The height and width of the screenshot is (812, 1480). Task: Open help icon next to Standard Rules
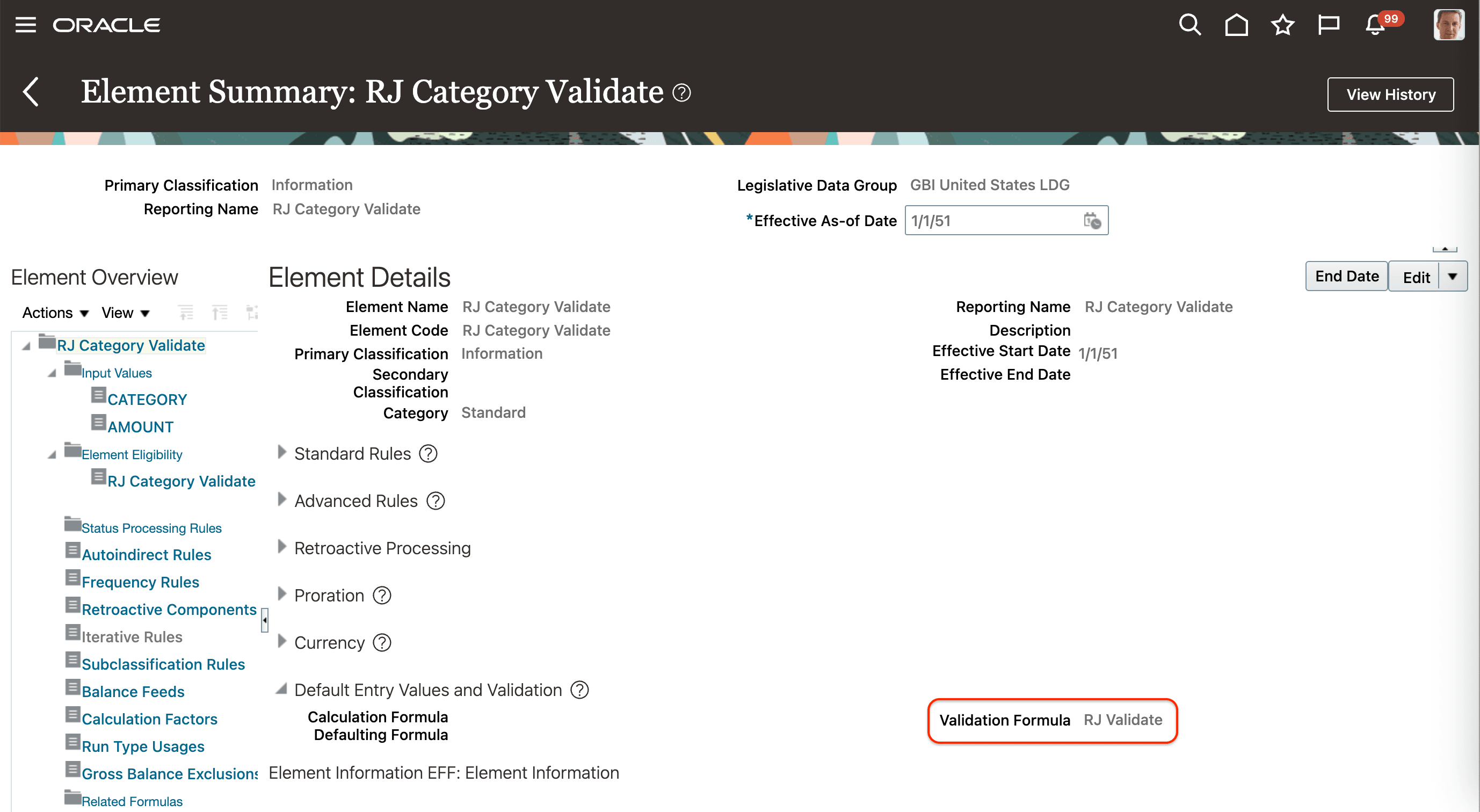428,454
